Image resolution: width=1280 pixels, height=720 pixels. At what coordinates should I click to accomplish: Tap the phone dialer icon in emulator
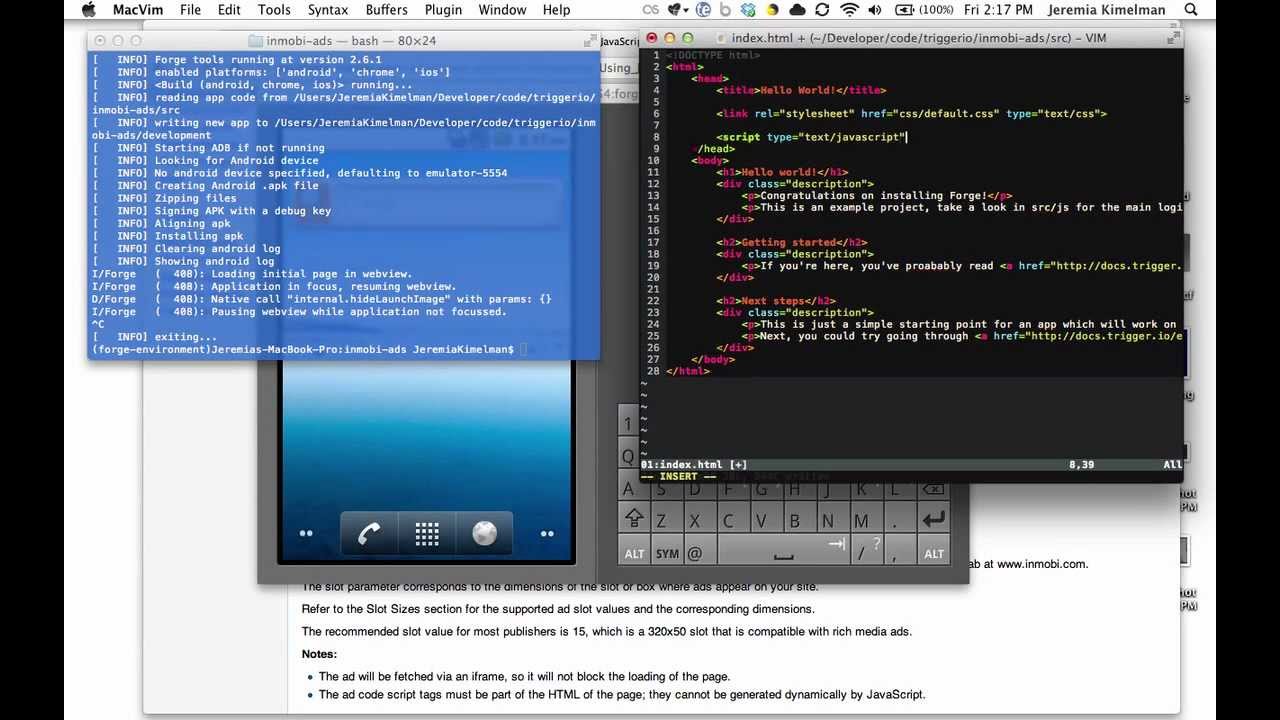point(369,533)
